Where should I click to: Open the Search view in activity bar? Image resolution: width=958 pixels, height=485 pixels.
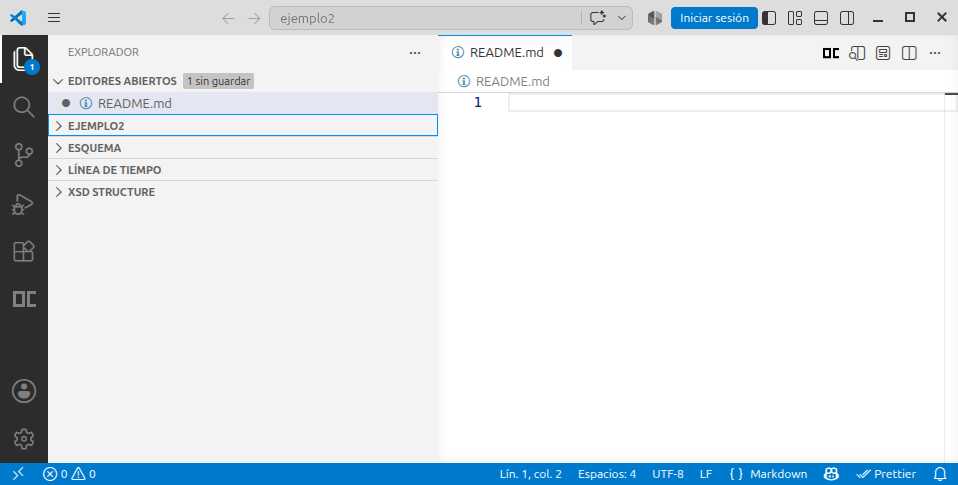[24, 107]
